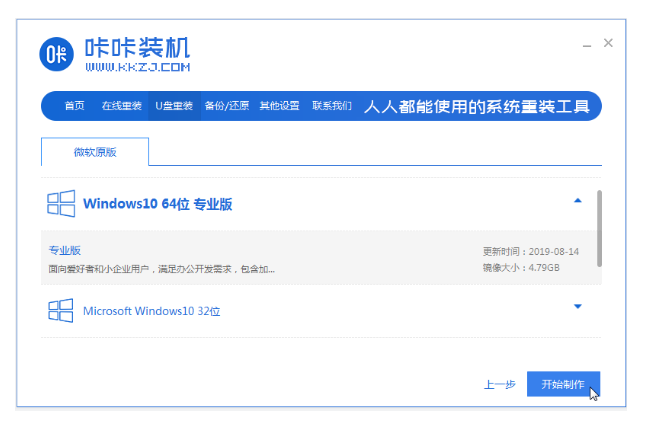Click the 咔咔装机 round logo icon
Viewport: 645px width, 423px height.
point(56,54)
